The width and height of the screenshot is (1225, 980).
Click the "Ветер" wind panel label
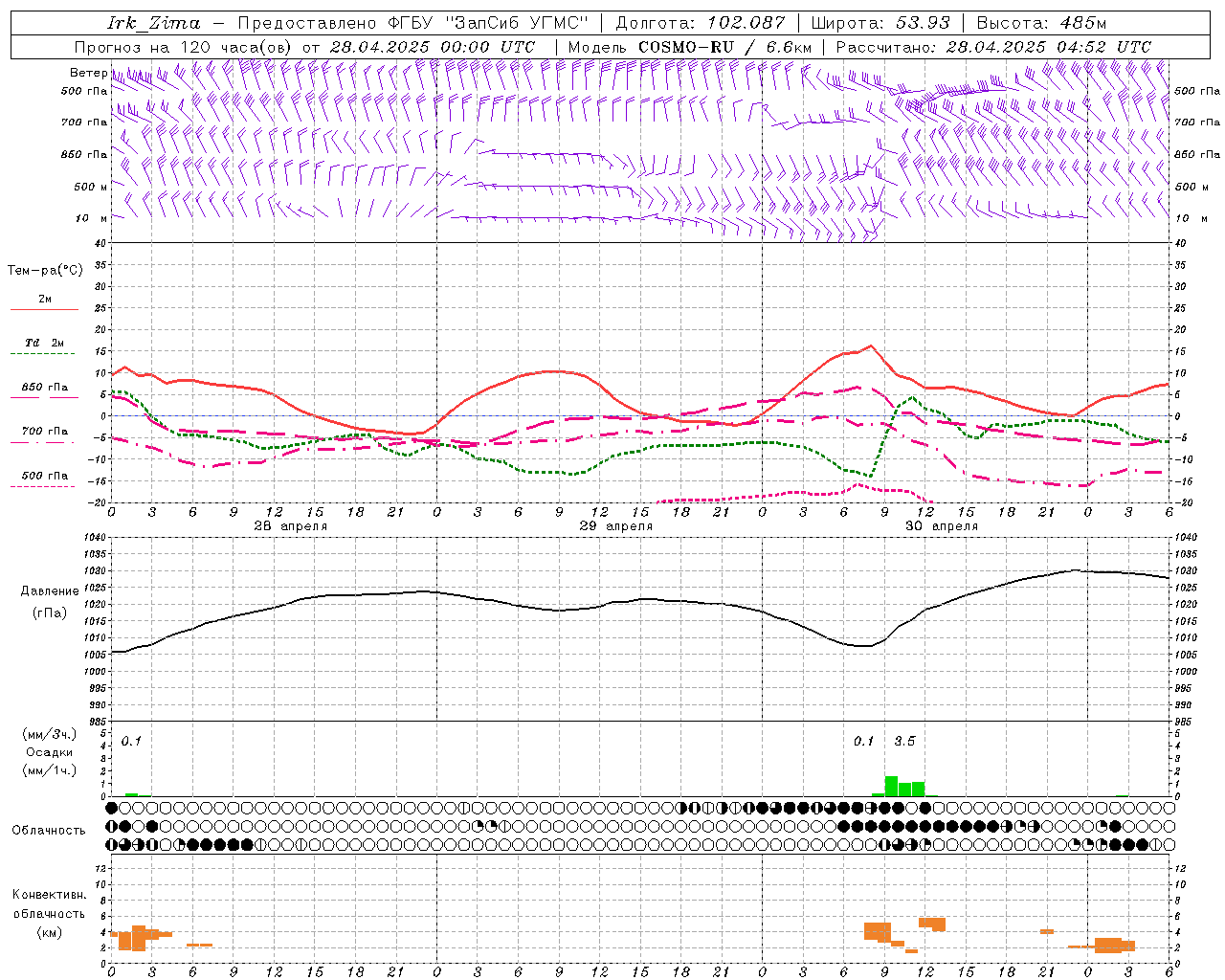(x=88, y=73)
